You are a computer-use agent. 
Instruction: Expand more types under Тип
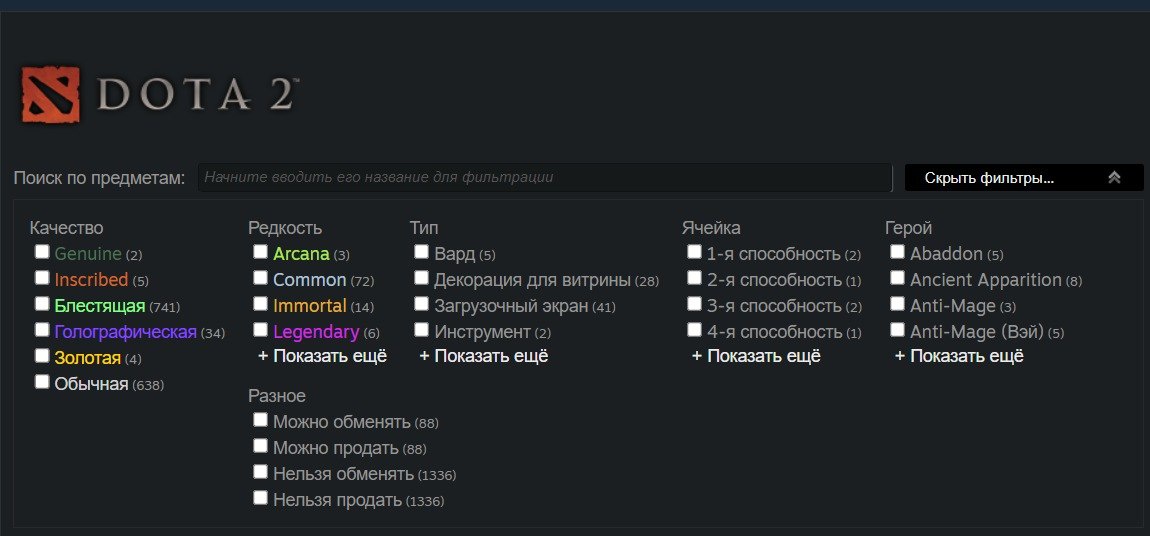click(483, 356)
